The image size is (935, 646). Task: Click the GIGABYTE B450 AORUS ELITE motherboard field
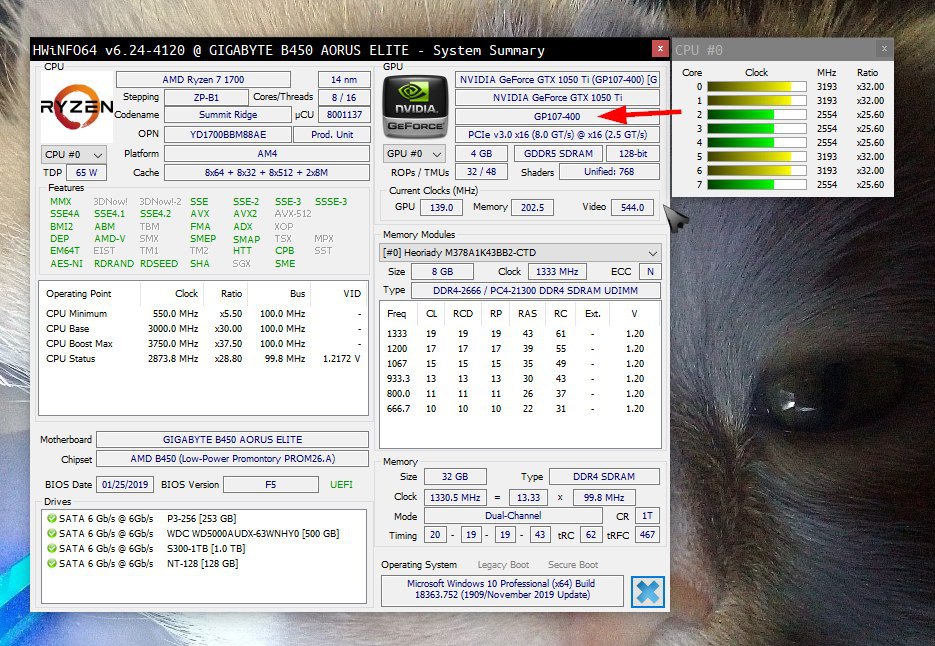coord(233,440)
